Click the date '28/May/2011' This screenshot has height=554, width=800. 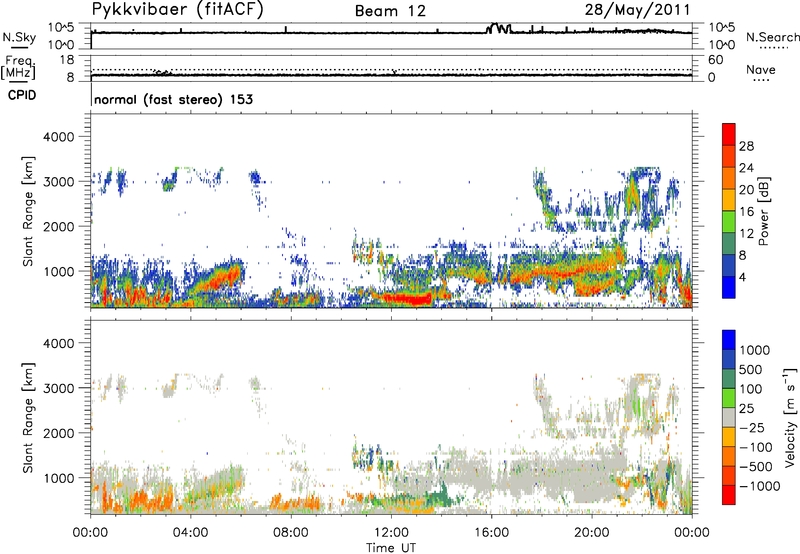click(637, 10)
